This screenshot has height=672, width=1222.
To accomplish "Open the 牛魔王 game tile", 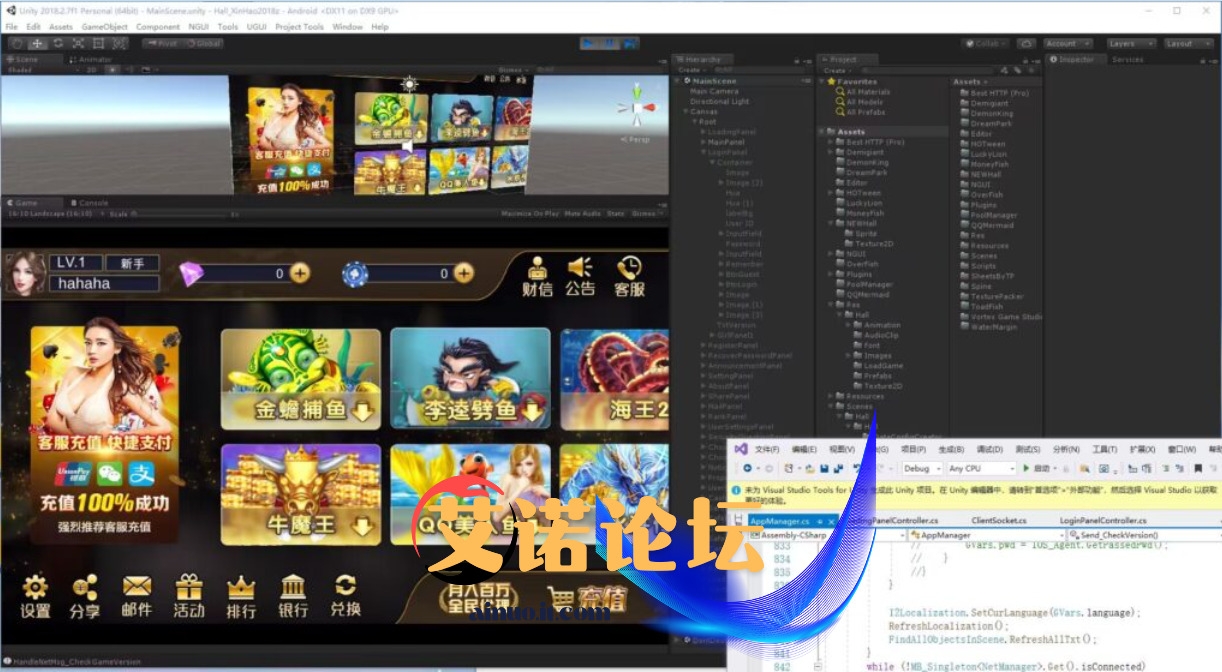I will (x=301, y=494).
